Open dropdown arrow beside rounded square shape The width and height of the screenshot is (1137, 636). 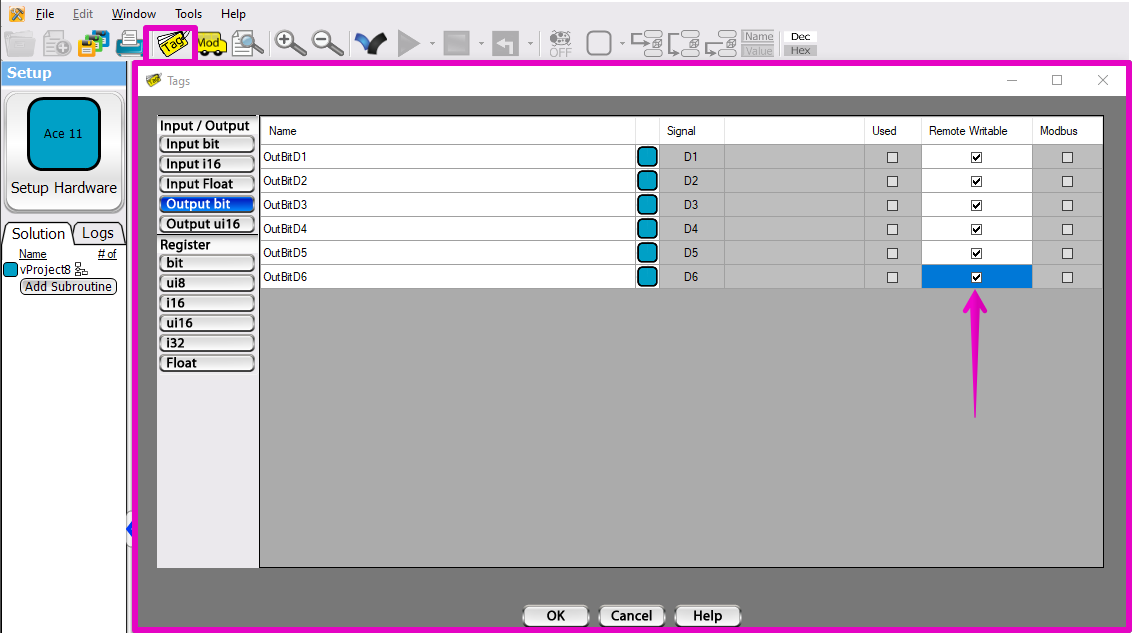click(x=621, y=44)
